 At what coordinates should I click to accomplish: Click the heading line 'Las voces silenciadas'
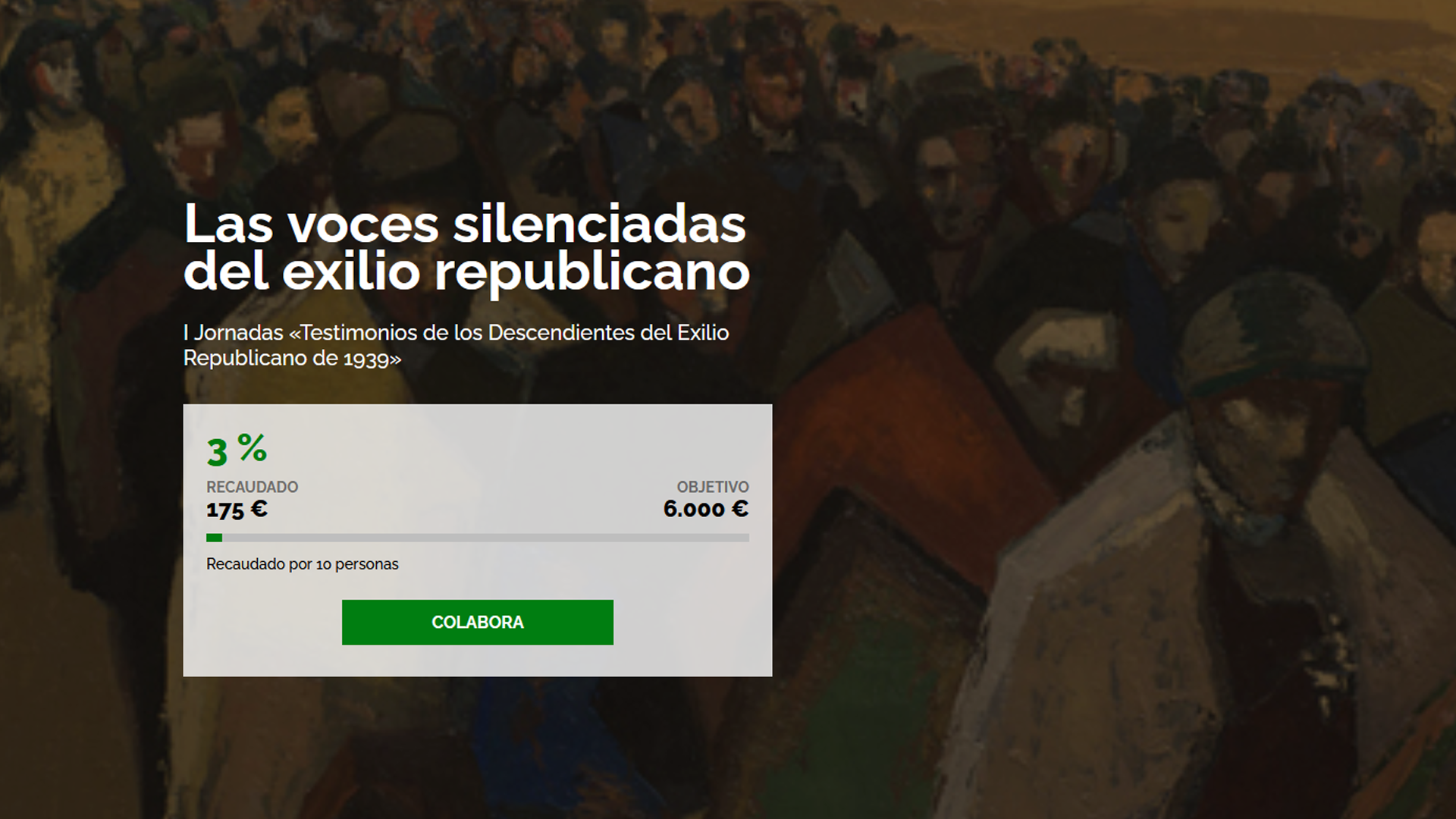(x=465, y=224)
